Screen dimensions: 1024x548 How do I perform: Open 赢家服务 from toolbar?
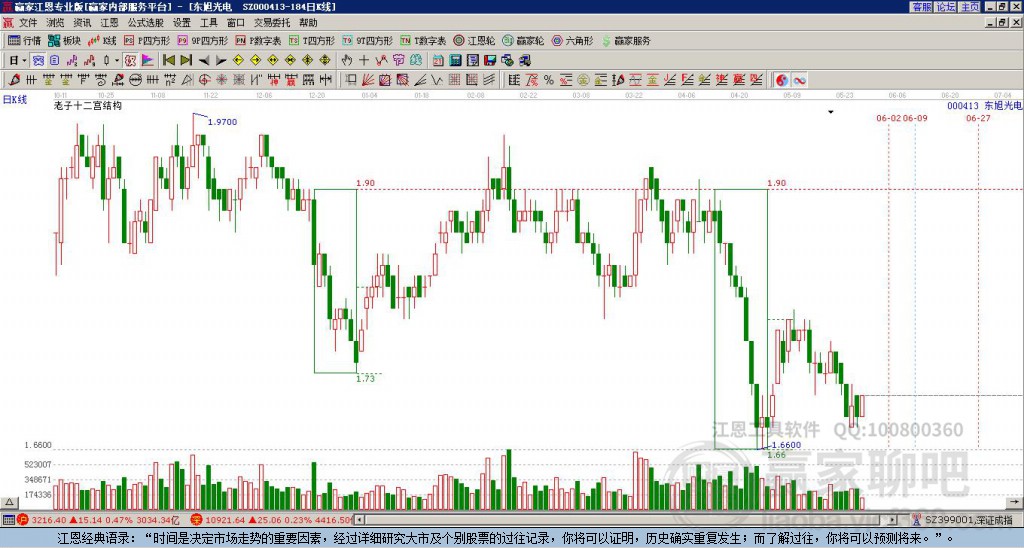pos(626,40)
